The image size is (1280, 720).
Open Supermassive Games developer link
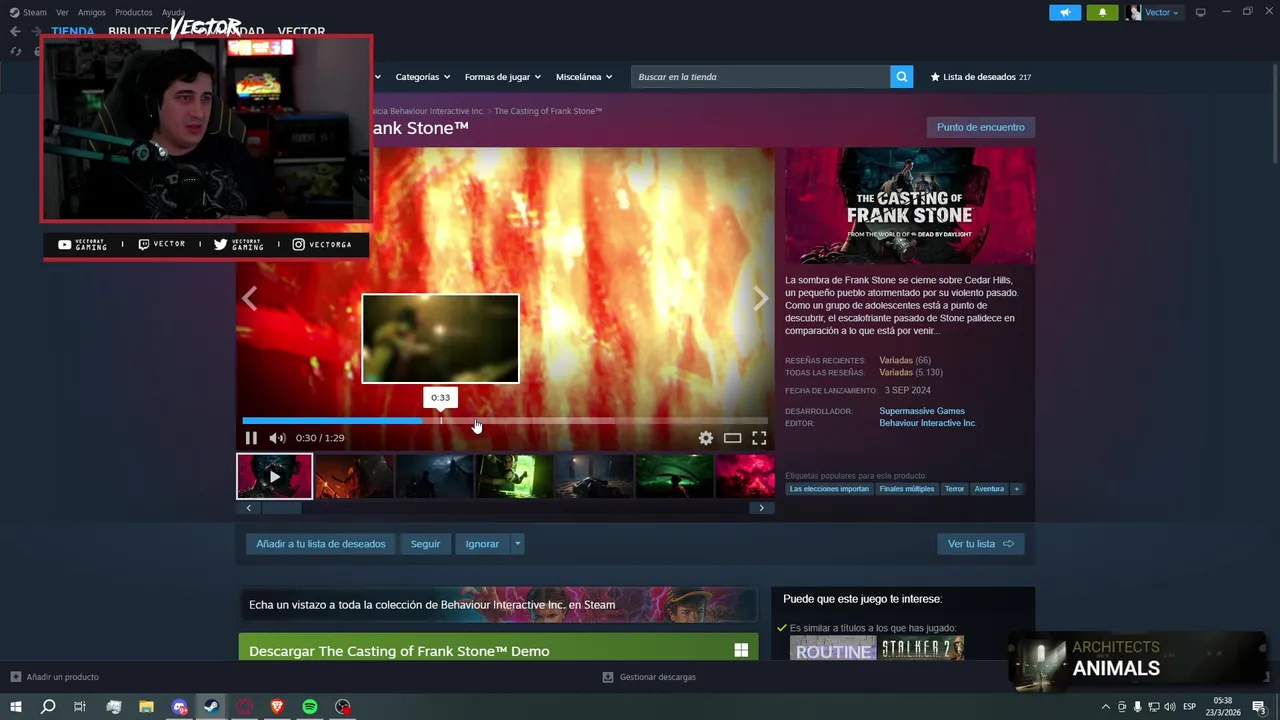point(922,411)
